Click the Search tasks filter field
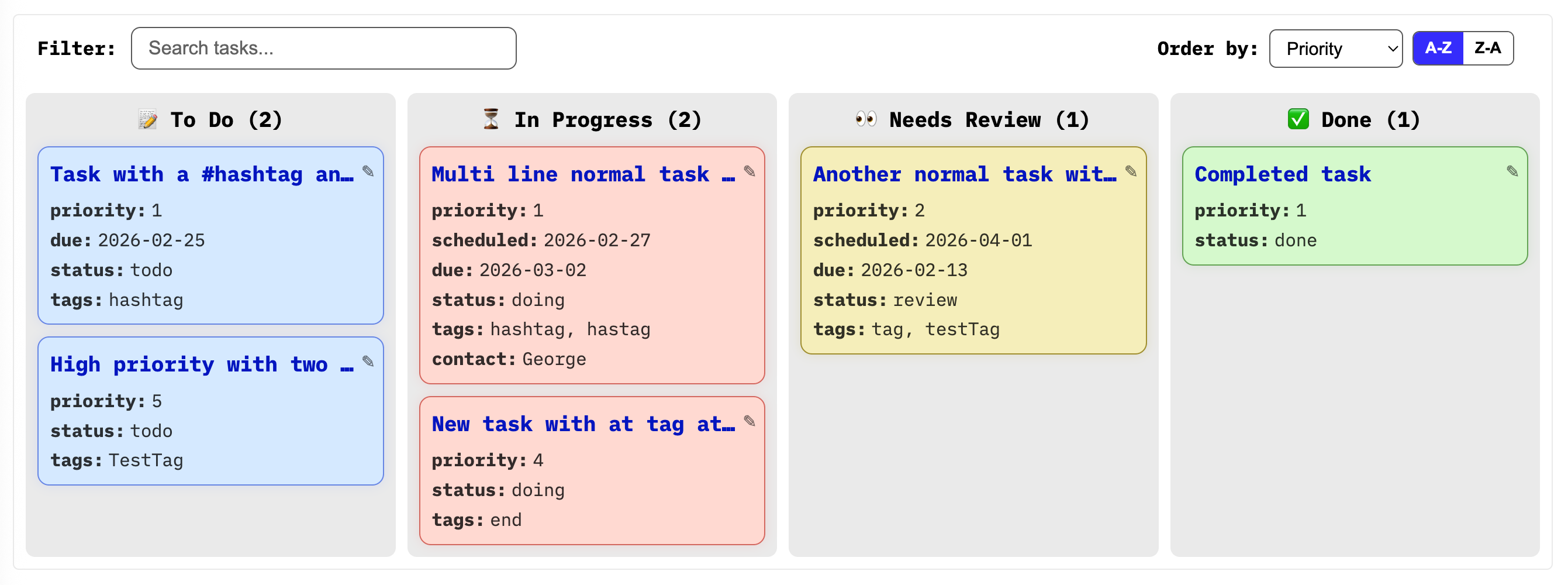 pos(323,48)
